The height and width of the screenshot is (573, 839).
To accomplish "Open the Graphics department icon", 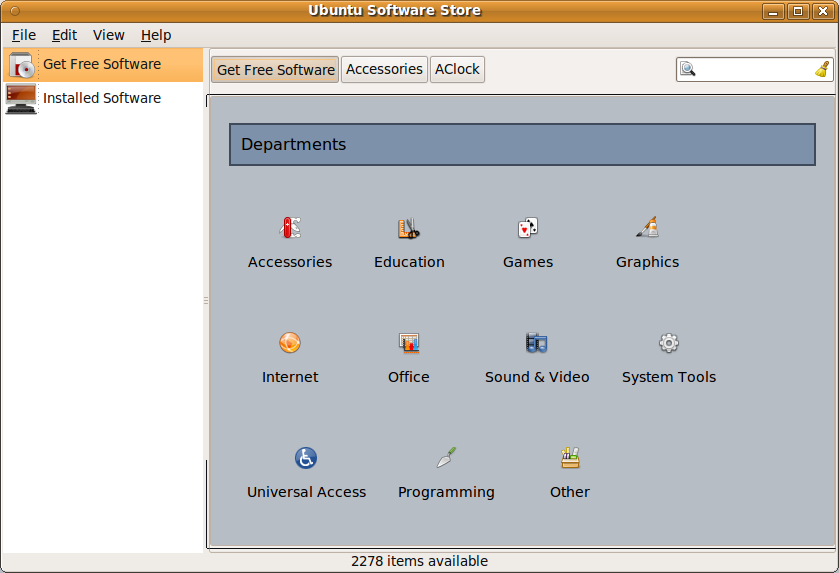I will (x=647, y=228).
